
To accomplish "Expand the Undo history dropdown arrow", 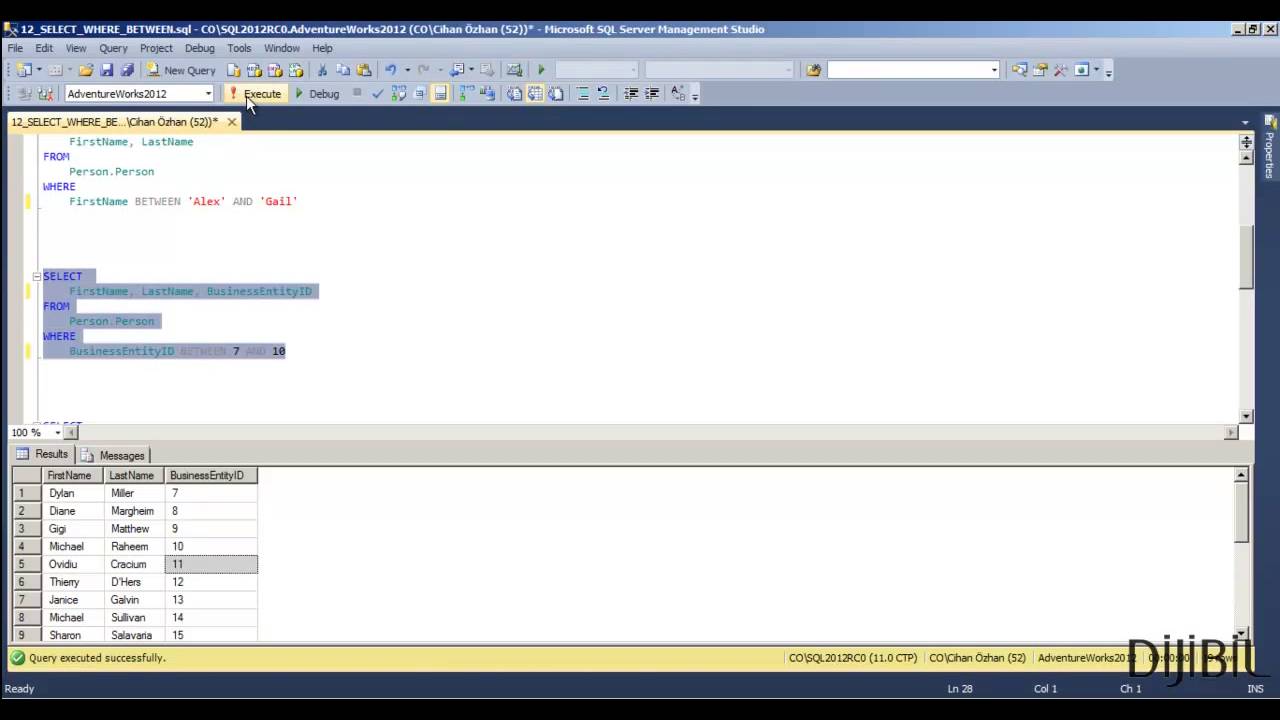I will point(407,70).
